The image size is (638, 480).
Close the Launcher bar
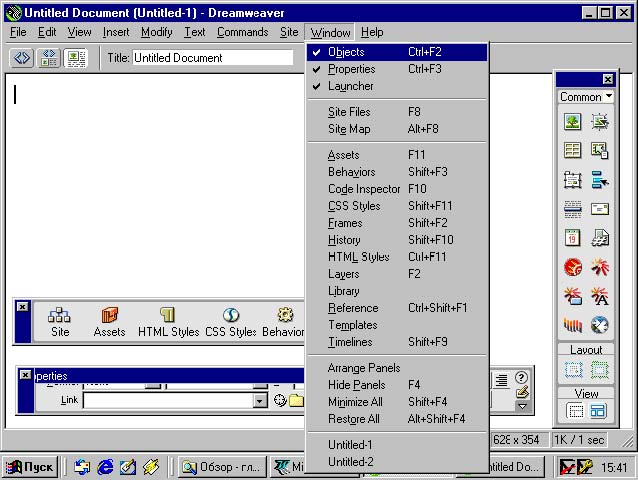(23, 307)
